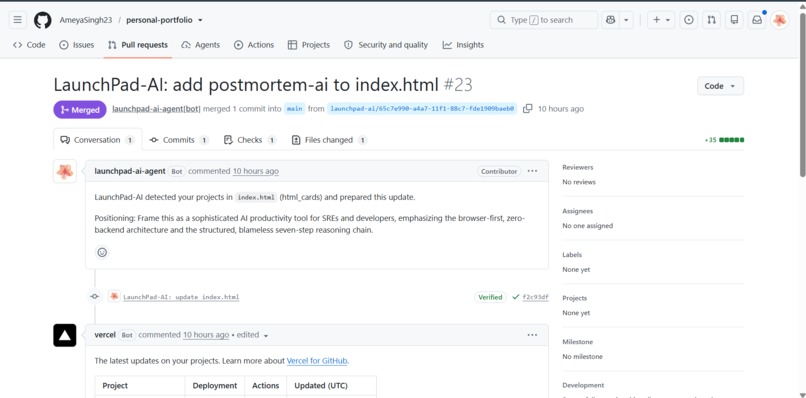Open options menu on launchpad-ai-agent comment

pyautogui.click(x=532, y=171)
